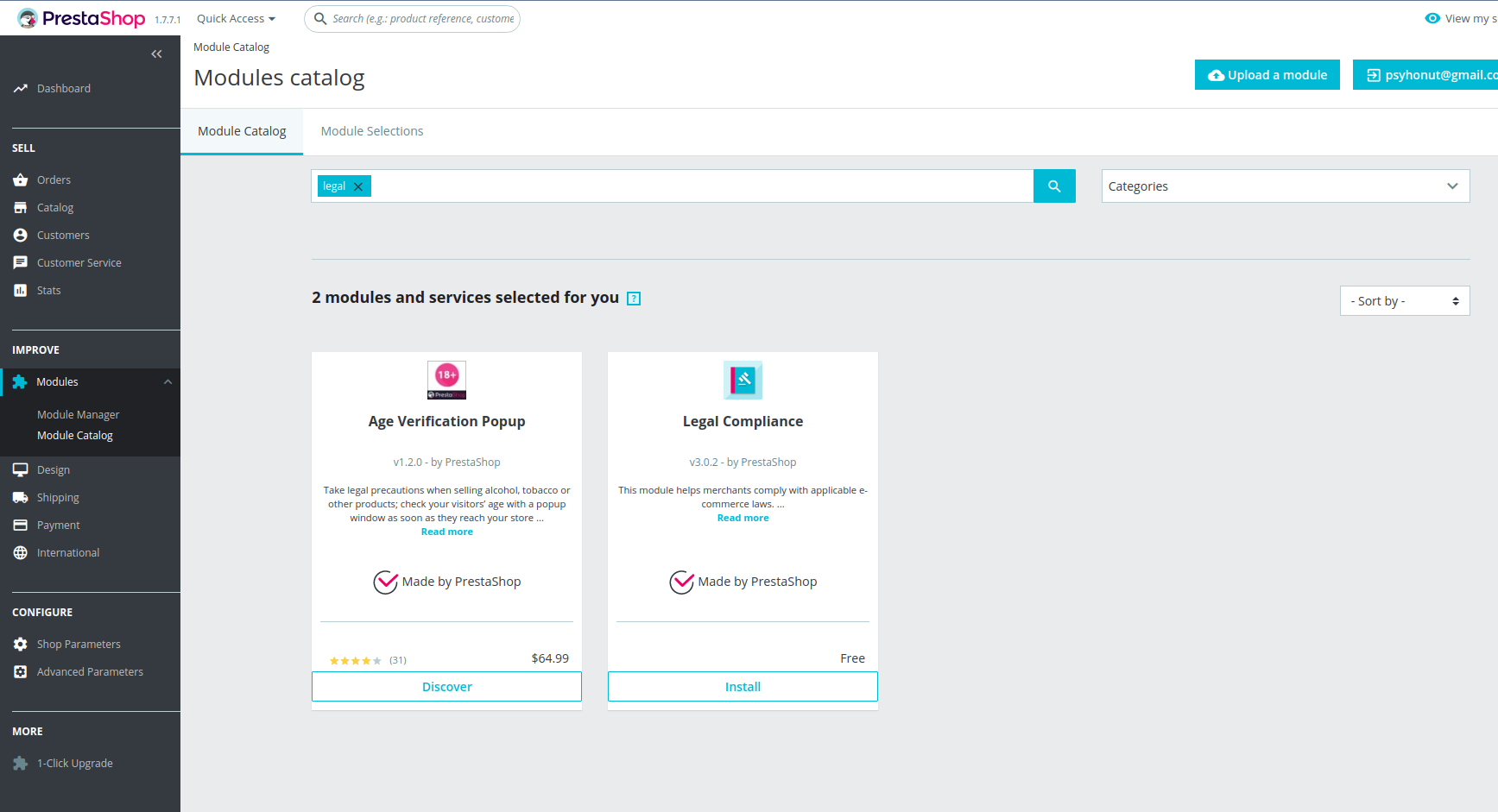Click the View my shop eye icon
Viewport: 1498px width, 812px height.
[x=1432, y=18]
